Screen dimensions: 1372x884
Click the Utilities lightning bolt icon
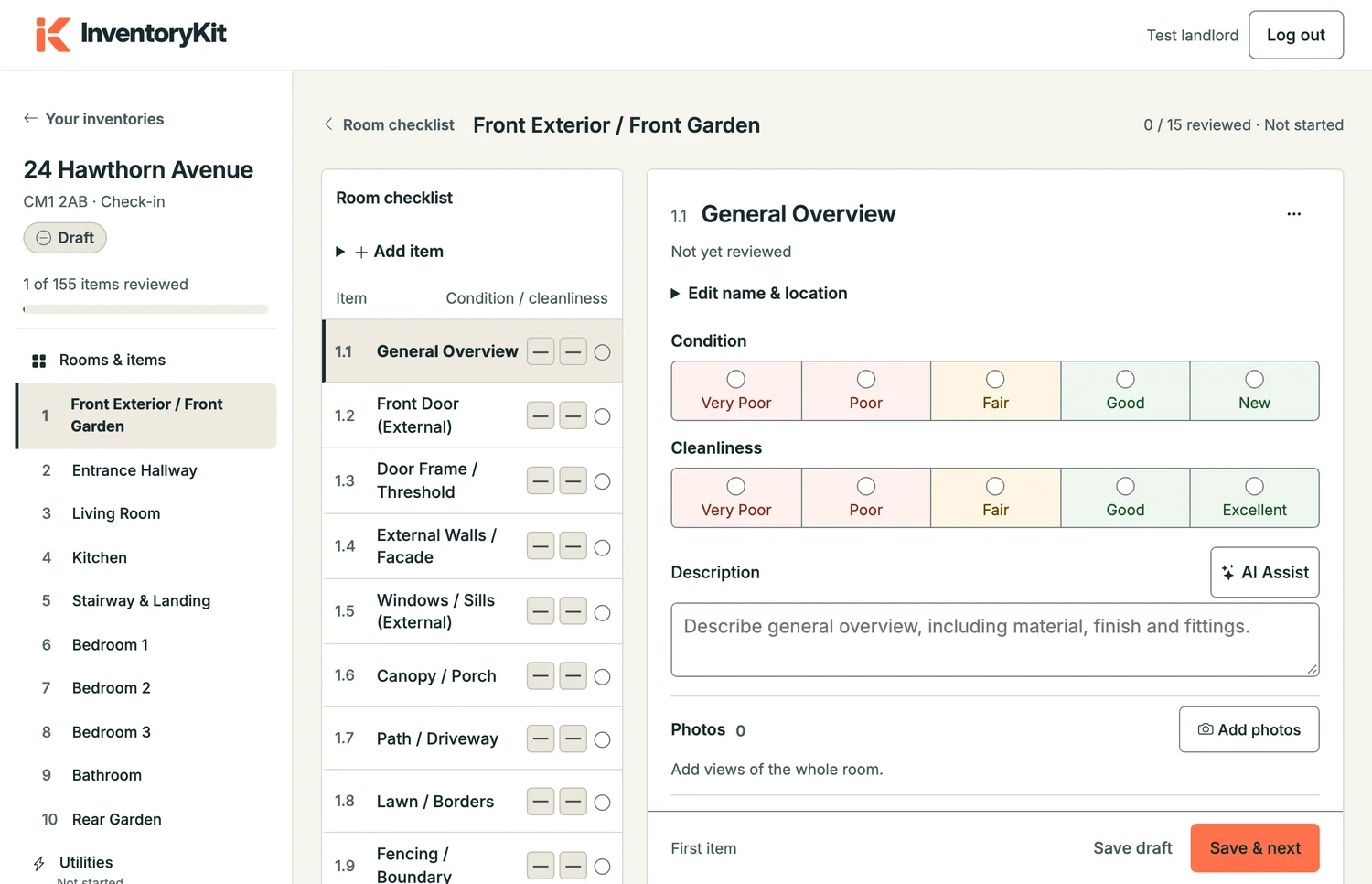tap(38, 863)
